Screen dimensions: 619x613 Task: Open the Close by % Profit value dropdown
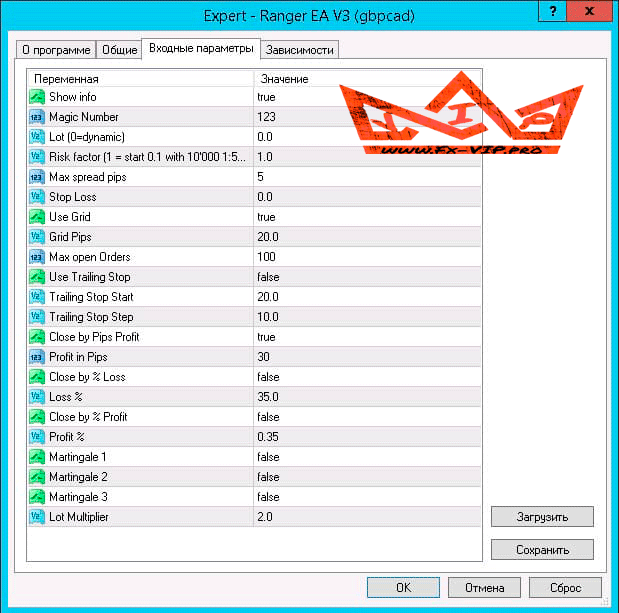tap(366, 417)
